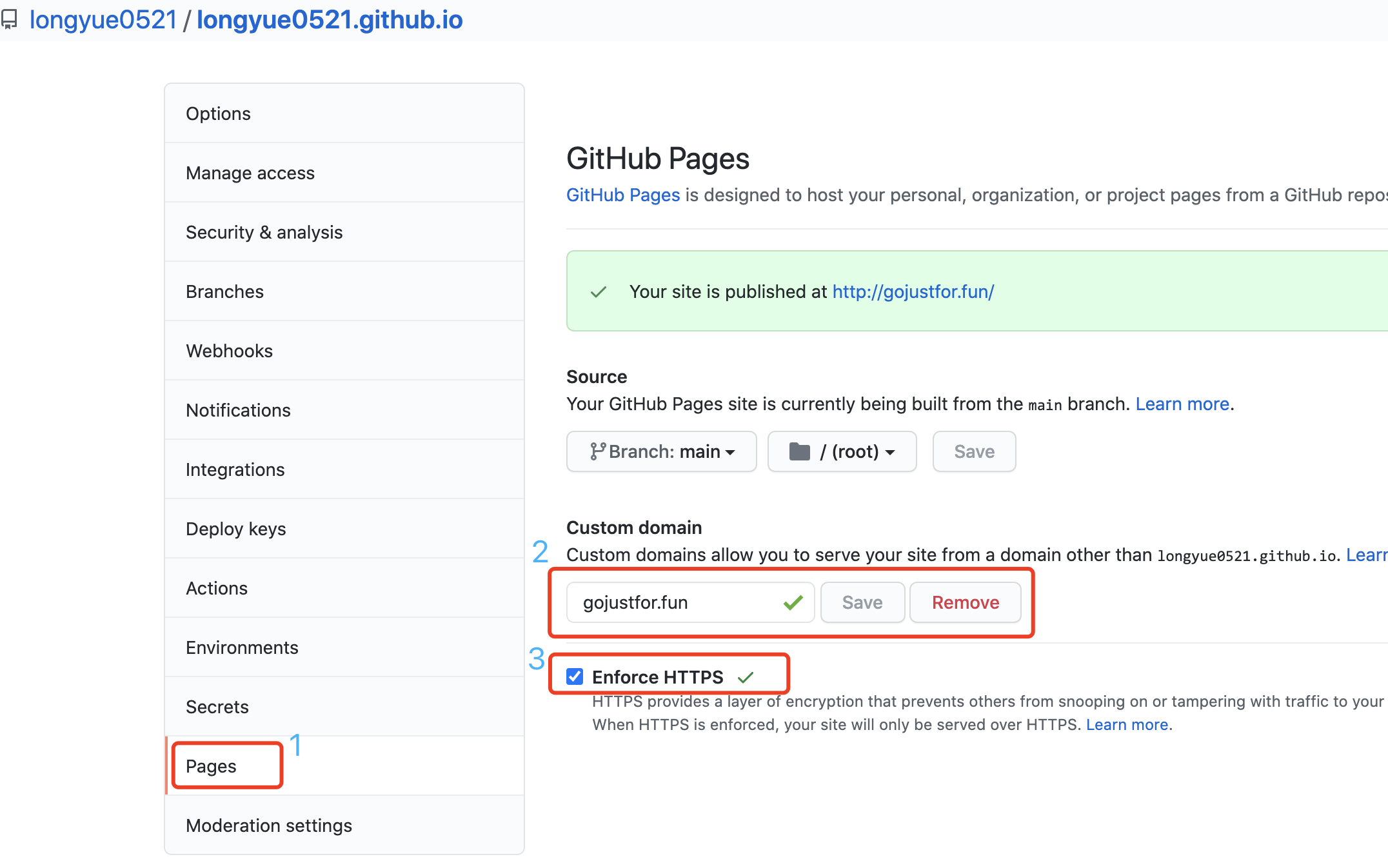Select Branches in settings sidebar
The image size is (1388, 868).
click(x=344, y=291)
